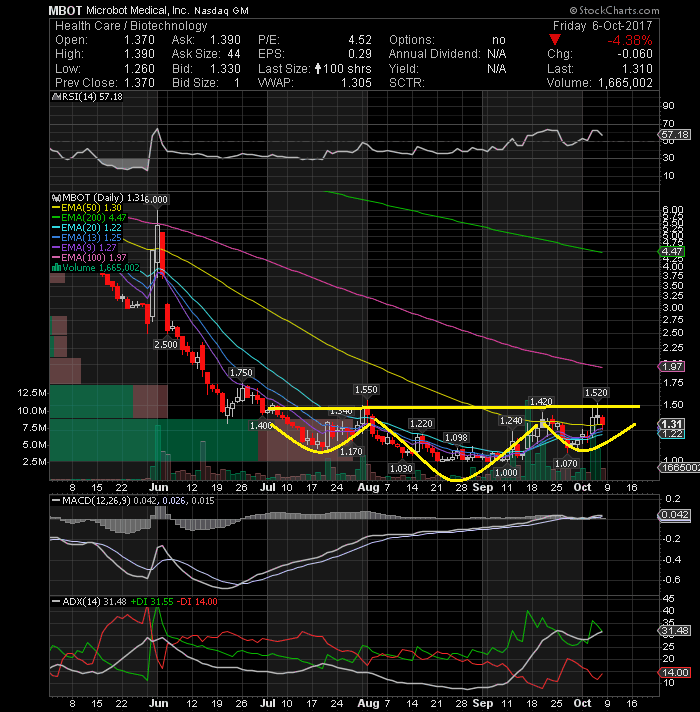The height and width of the screenshot is (712, 700).
Task: Click the red down-triangle change indicator
Action: (554, 40)
